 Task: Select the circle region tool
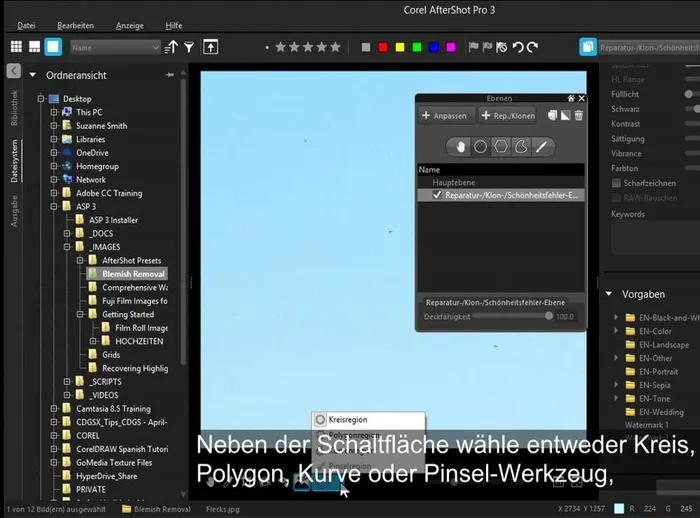[x=480, y=147]
